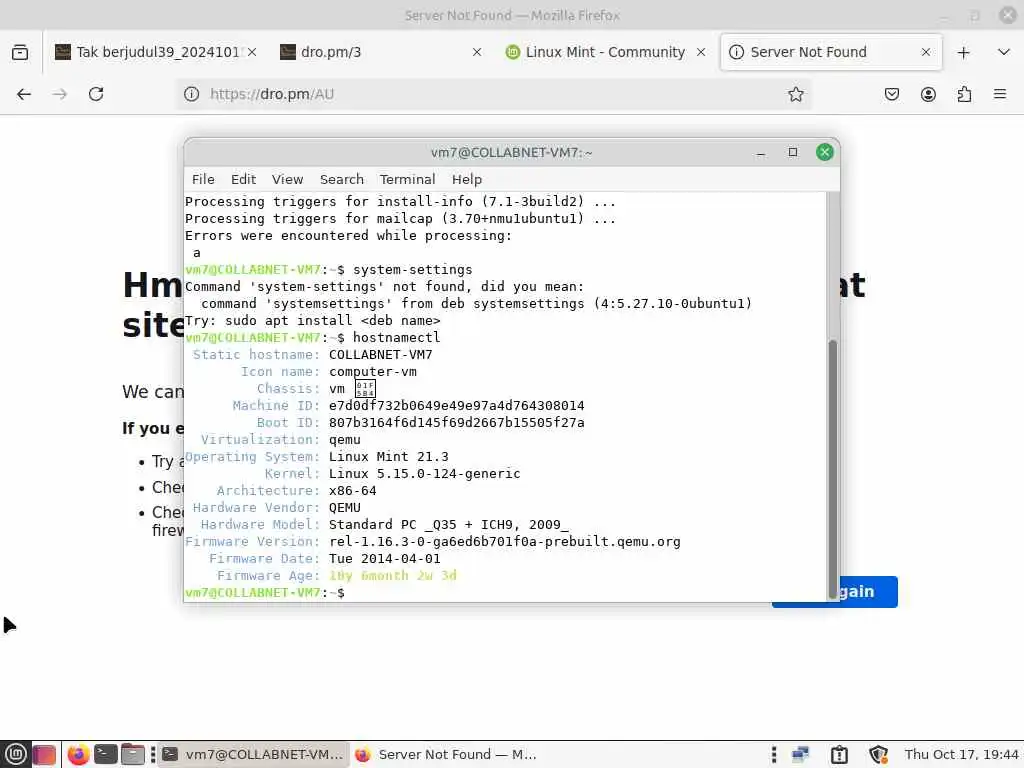Click 'Linux 5.15.0-124-generic' kernel text
Viewport: 1024px width, 768px height.
pos(424,473)
